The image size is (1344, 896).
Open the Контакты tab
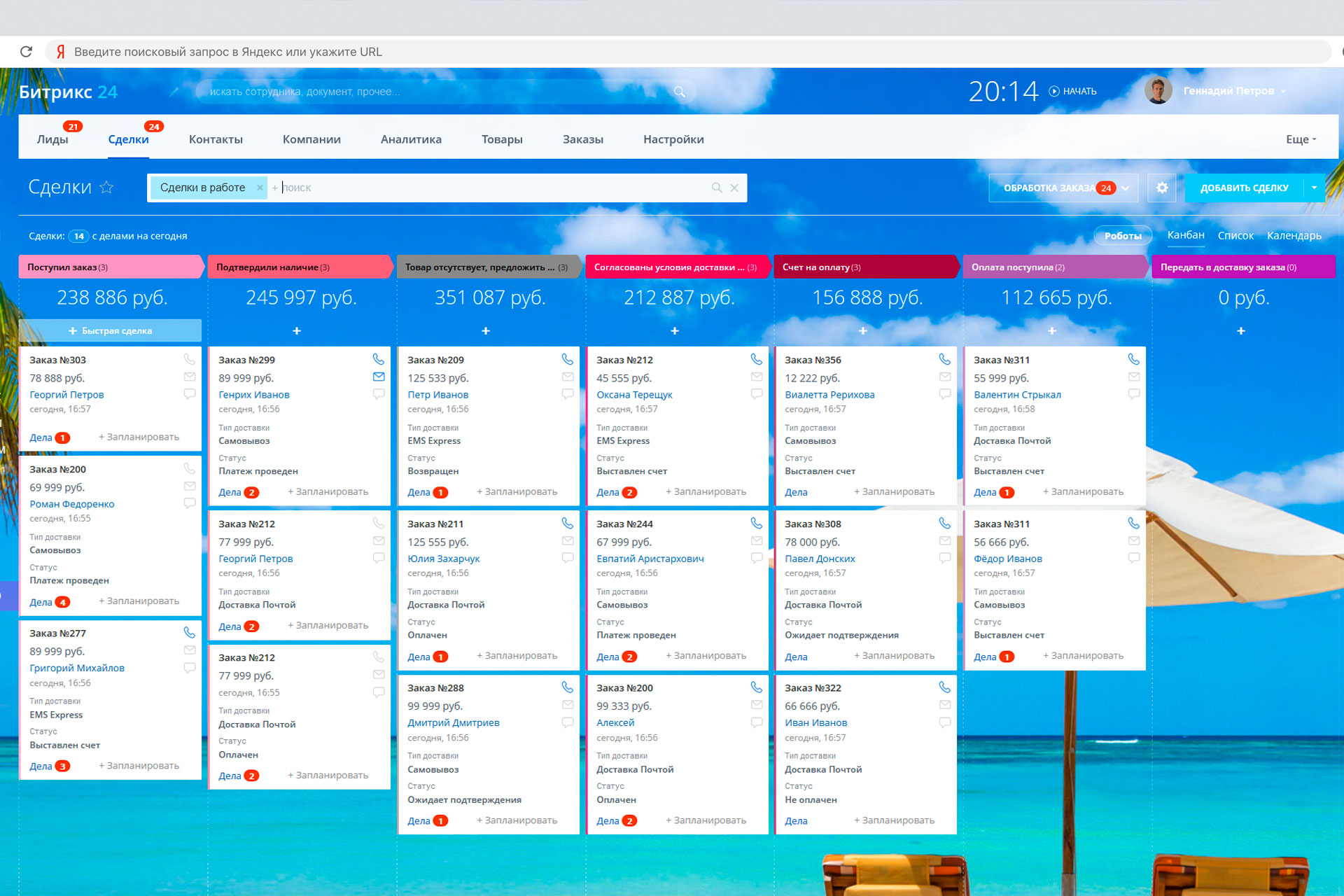216,139
